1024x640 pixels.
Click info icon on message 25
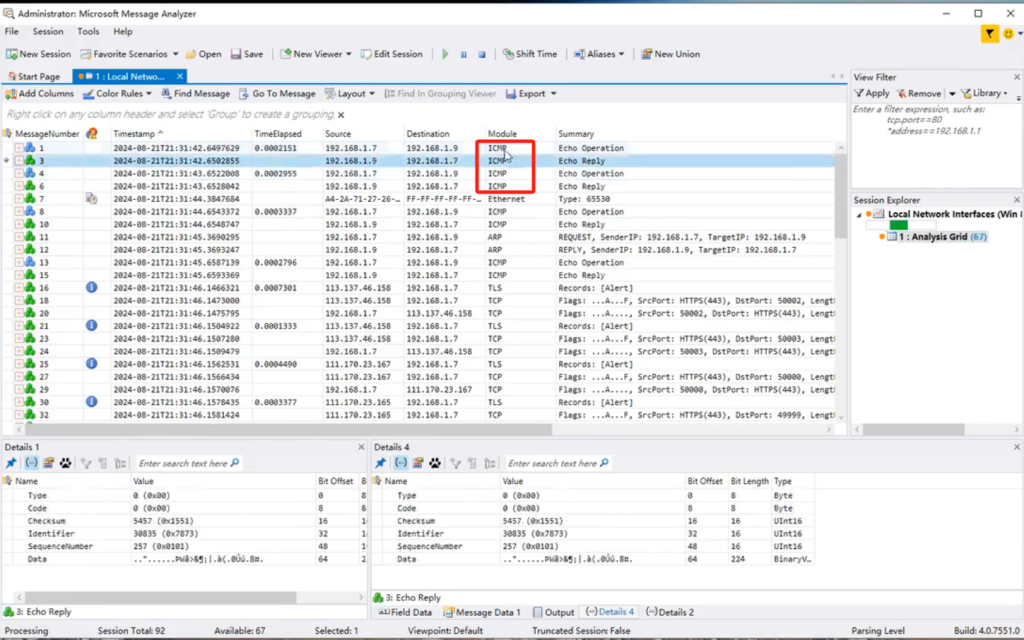point(91,364)
